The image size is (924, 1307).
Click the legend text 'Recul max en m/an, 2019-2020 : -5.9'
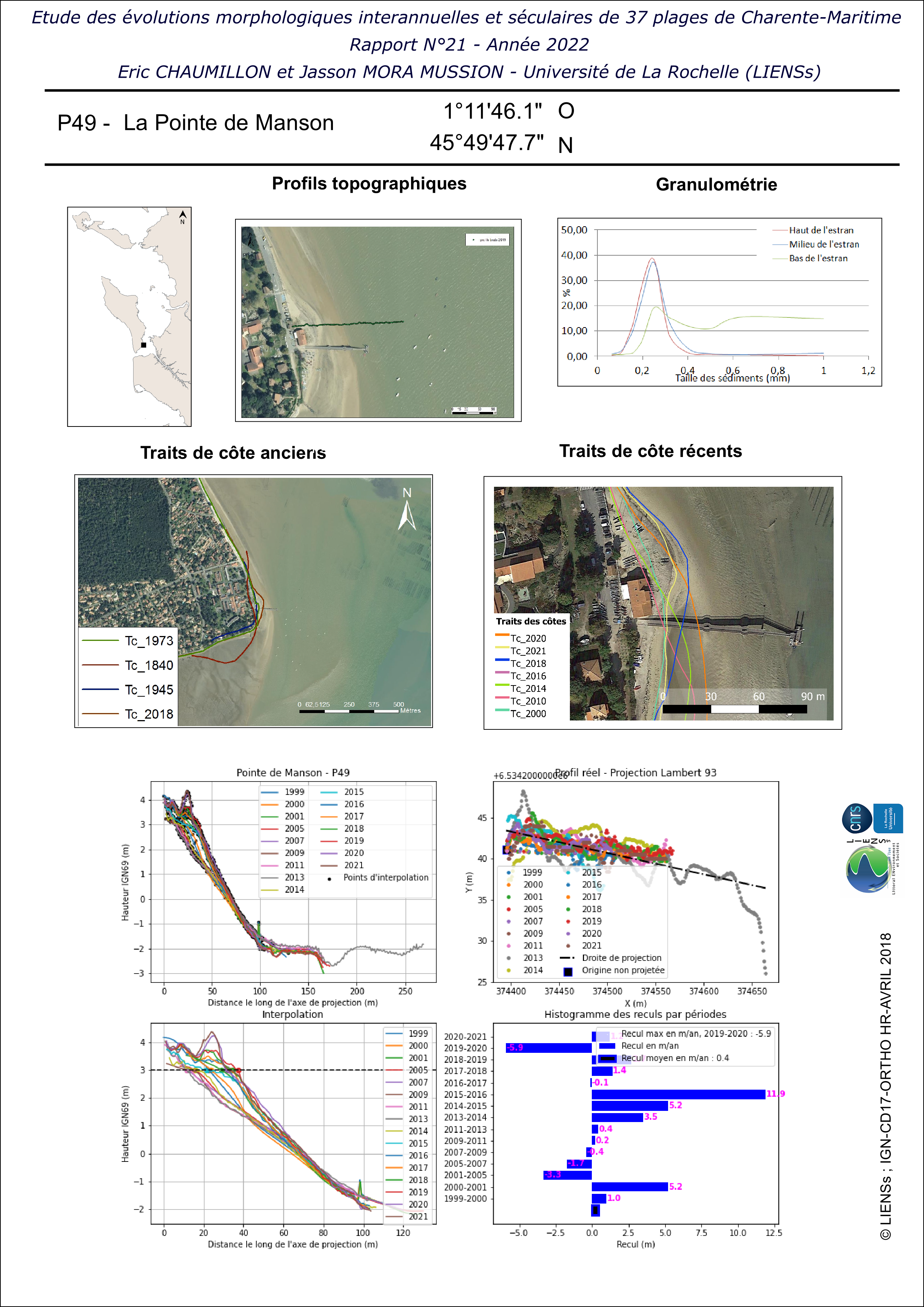tap(696, 1033)
